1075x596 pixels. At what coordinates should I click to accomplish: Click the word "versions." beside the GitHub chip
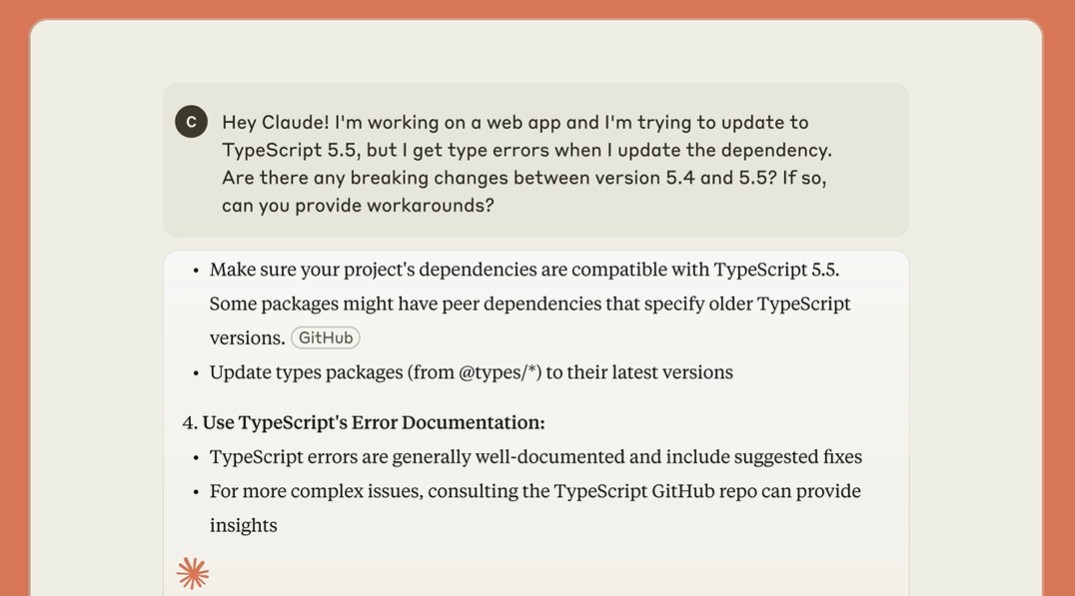point(247,338)
